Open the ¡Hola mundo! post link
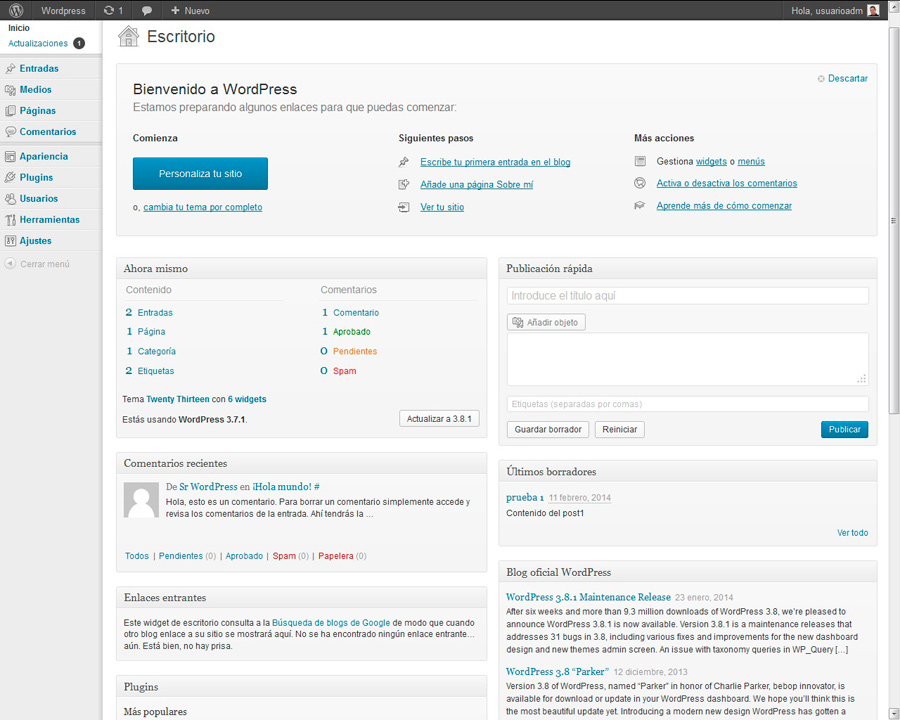The image size is (900, 720). 282,486
